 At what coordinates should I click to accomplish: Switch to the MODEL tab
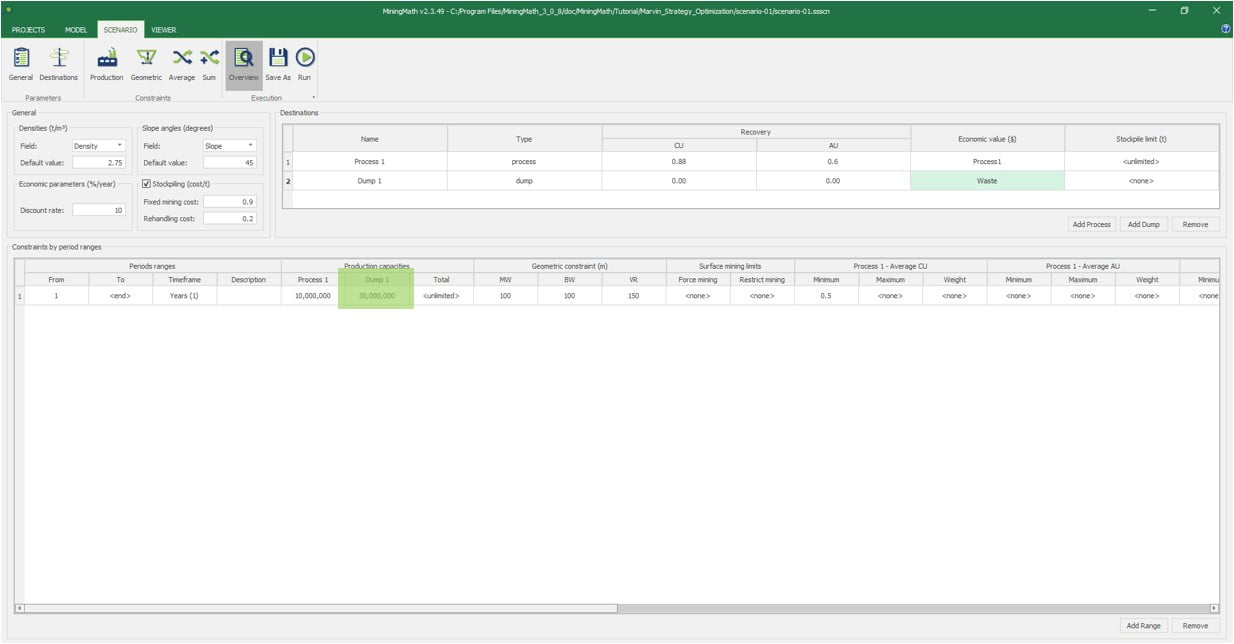tap(76, 30)
